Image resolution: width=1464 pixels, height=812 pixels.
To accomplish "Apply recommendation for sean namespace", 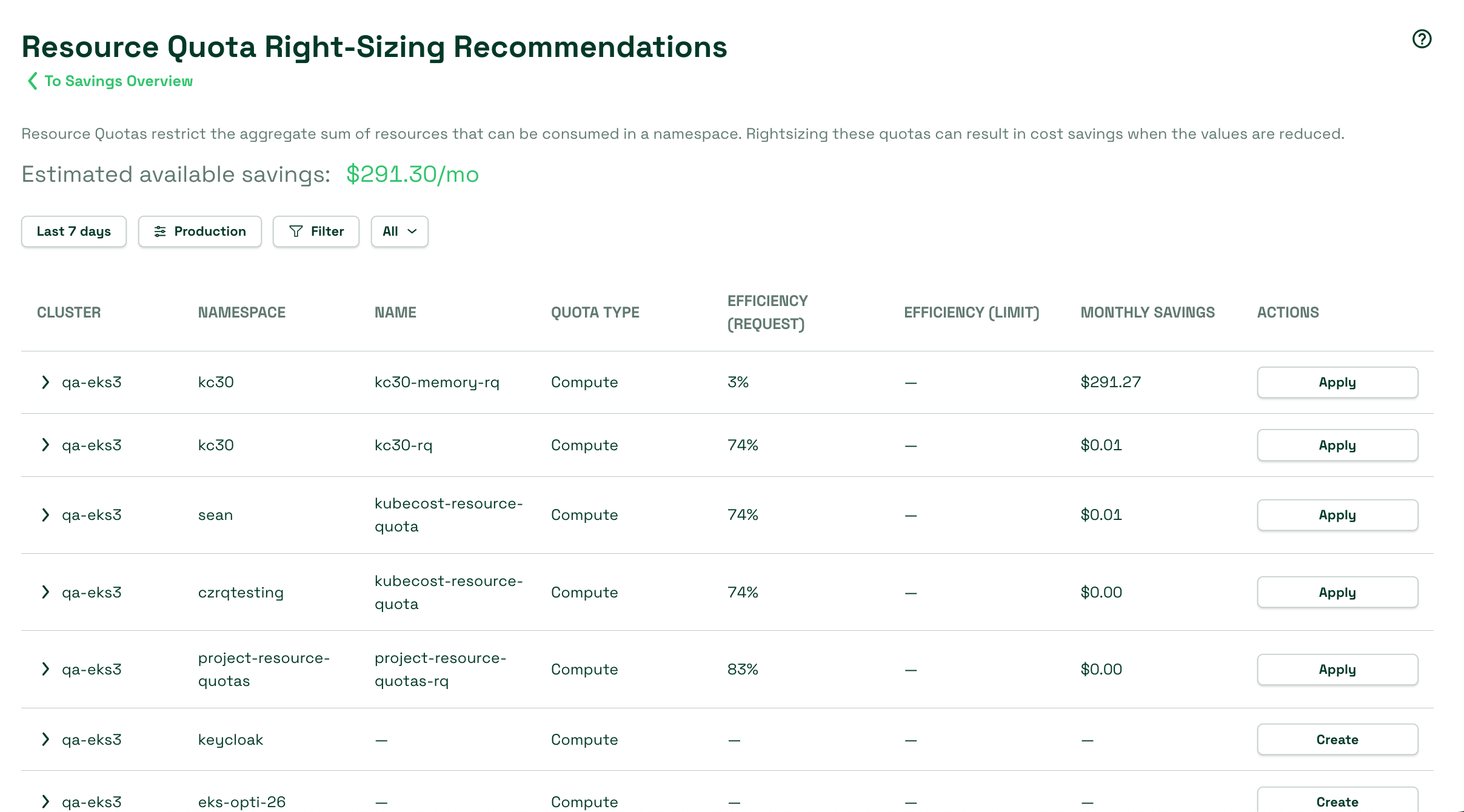I will 1337,515.
